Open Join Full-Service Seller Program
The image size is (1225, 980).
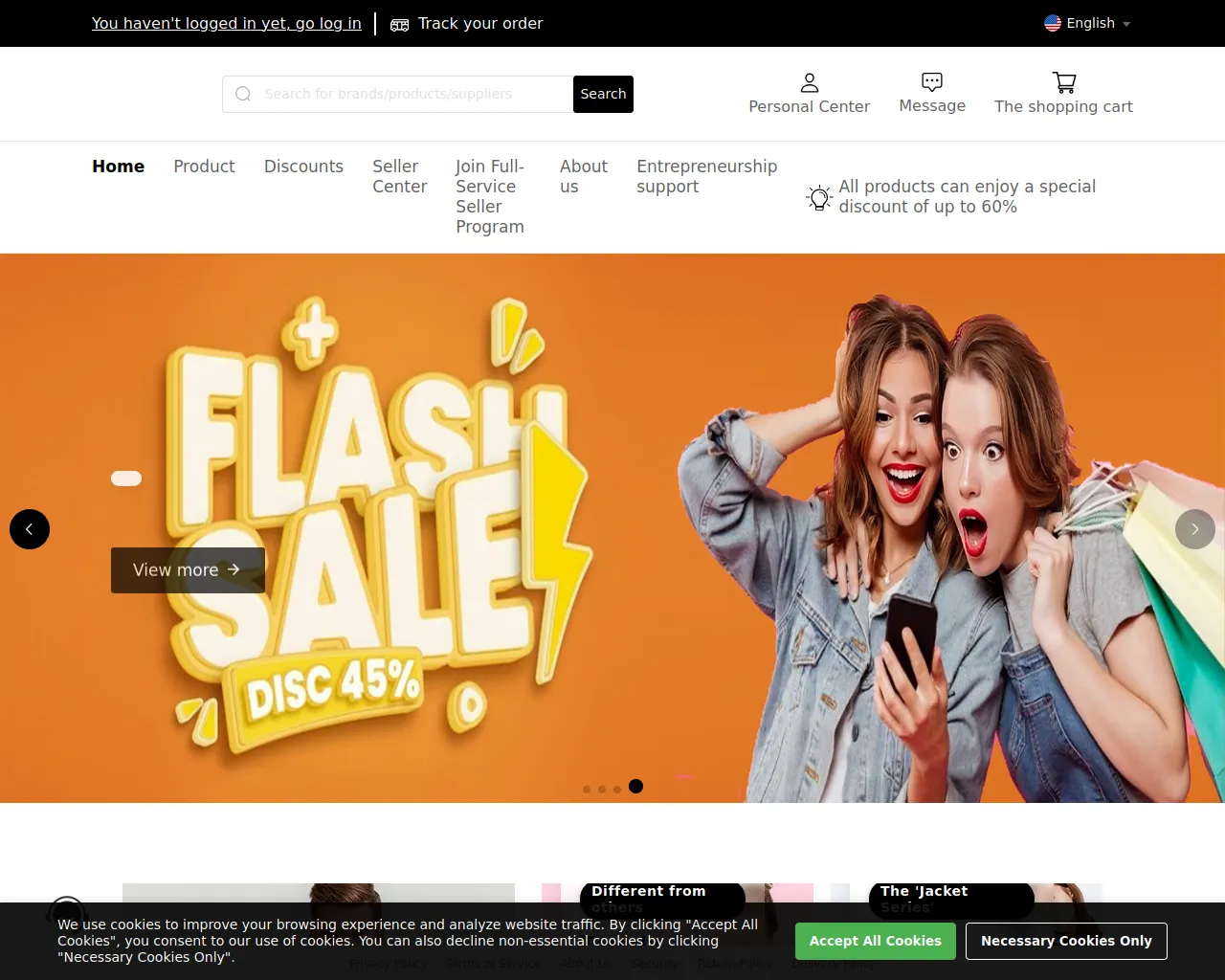[490, 196]
